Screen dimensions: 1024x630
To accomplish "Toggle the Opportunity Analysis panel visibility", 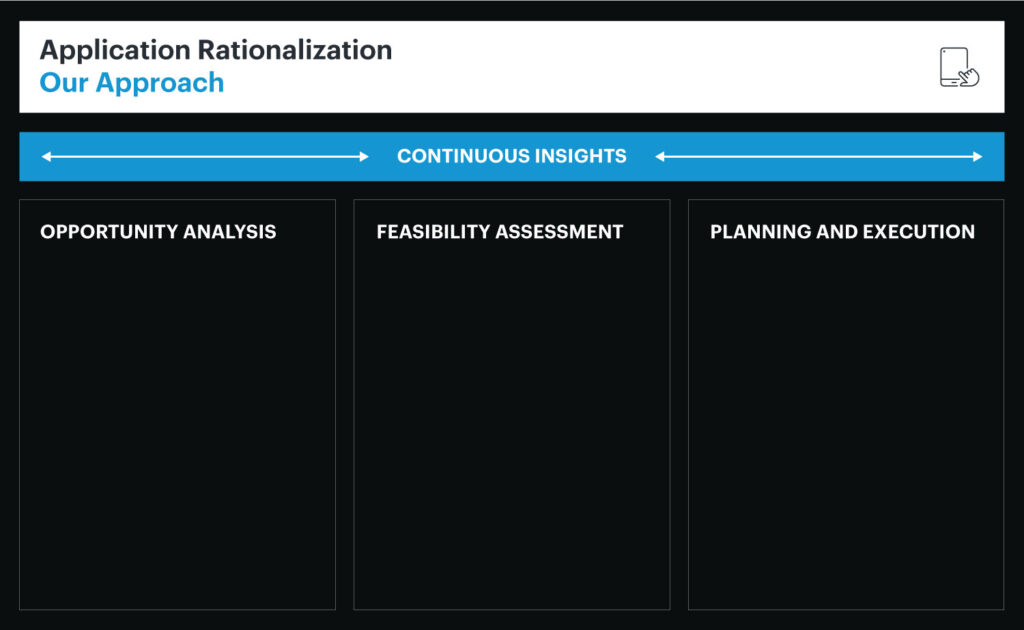I will [x=178, y=404].
